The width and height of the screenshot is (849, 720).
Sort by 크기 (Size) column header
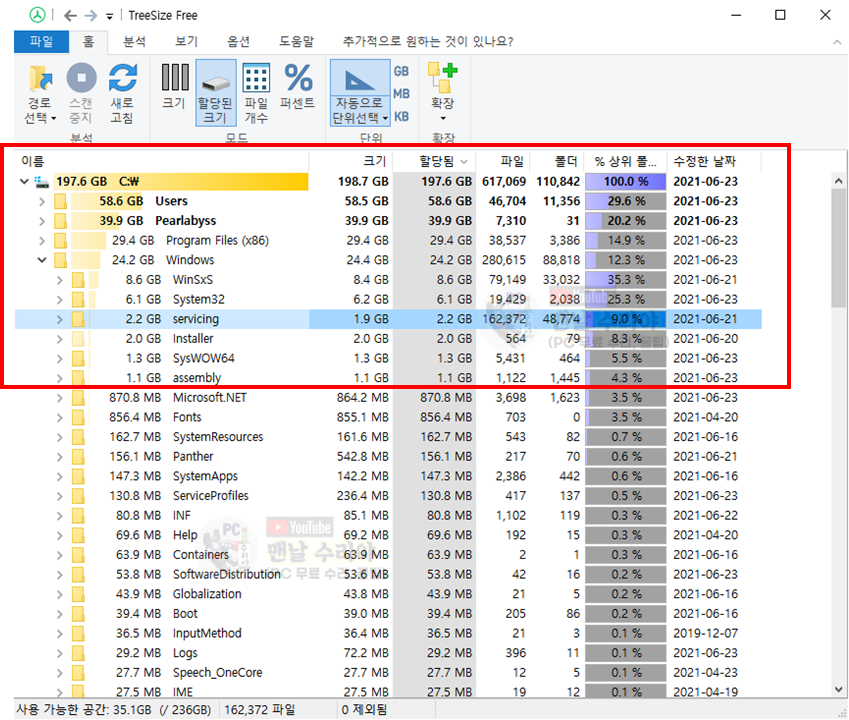tap(351, 161)
